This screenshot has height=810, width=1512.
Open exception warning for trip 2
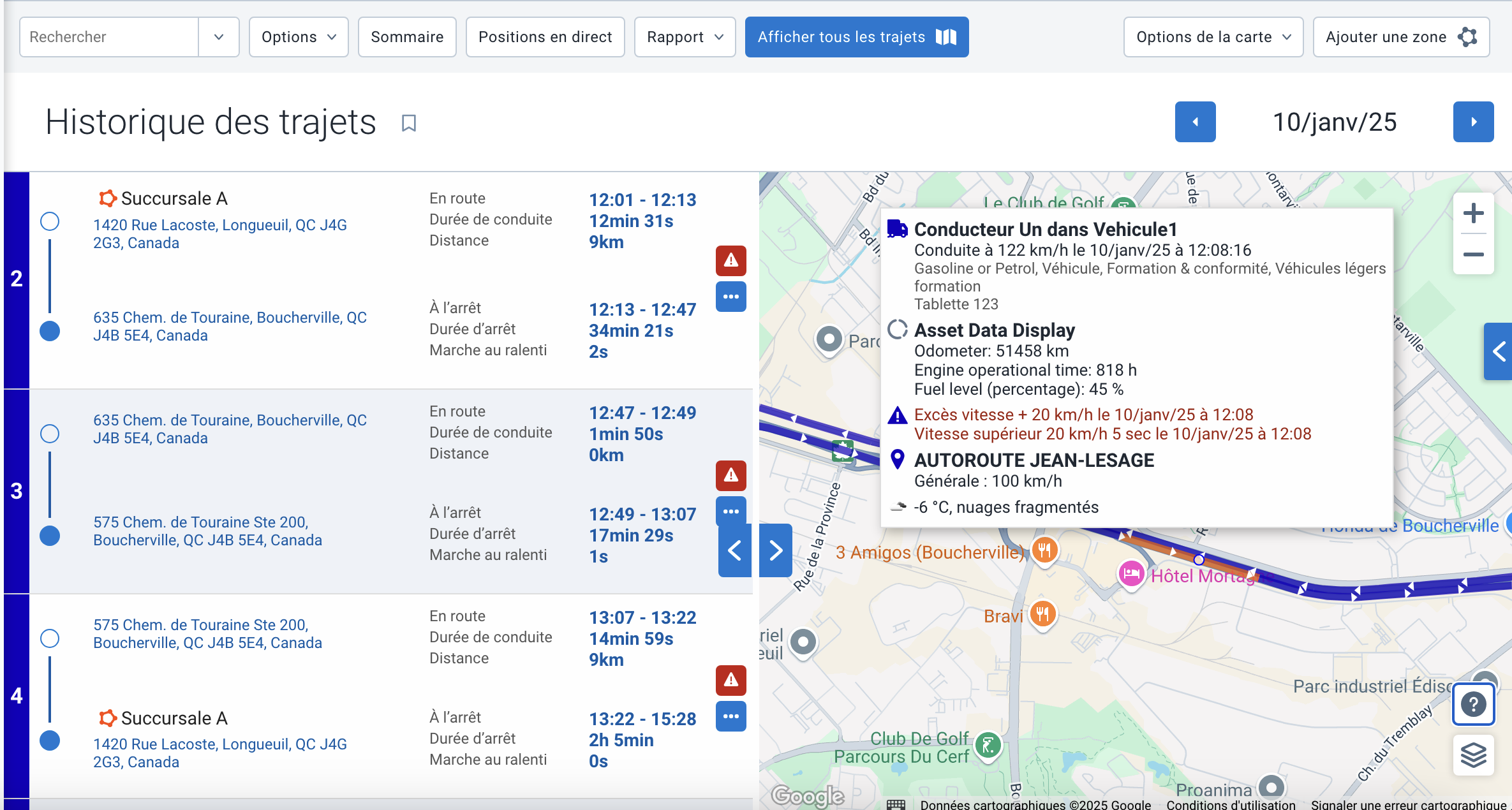[731, 260]
